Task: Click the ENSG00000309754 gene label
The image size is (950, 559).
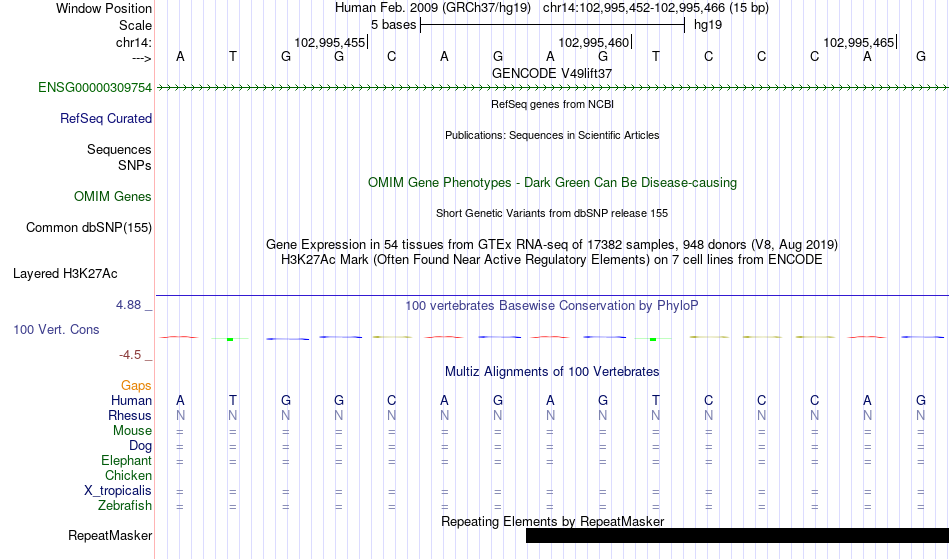Action: point(95,88)
